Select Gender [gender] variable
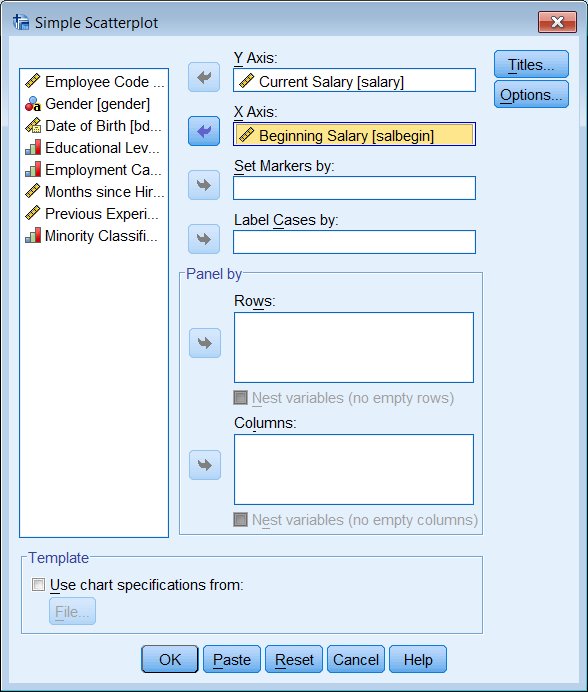Image resolution: width=588 pixels, height=692 pixels. [94, 104]
